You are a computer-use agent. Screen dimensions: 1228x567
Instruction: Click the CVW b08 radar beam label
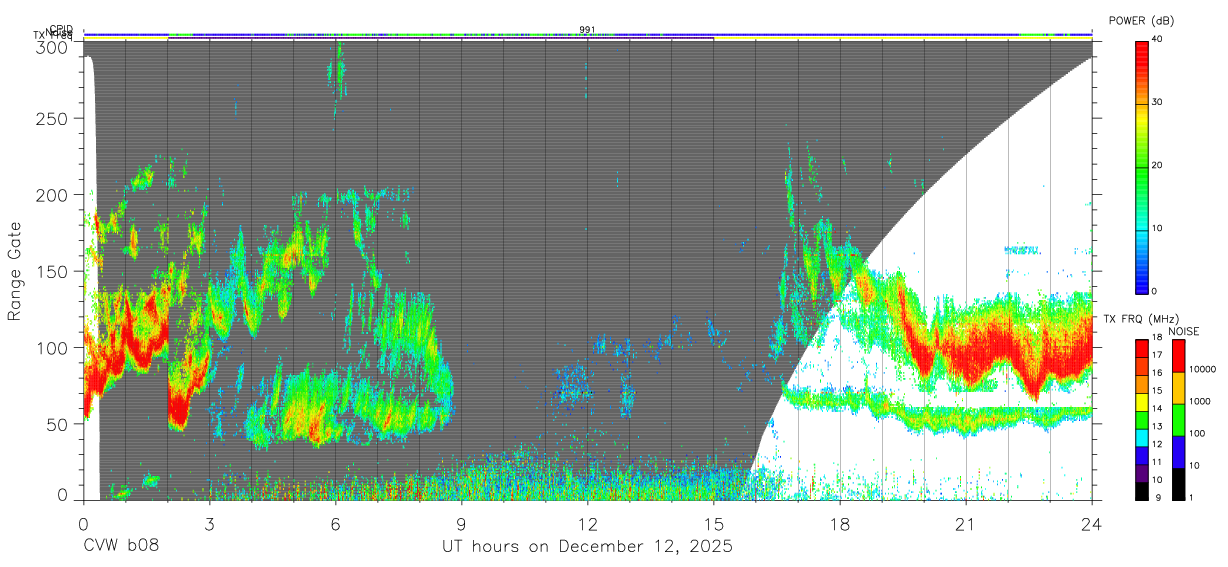(121, 546)
